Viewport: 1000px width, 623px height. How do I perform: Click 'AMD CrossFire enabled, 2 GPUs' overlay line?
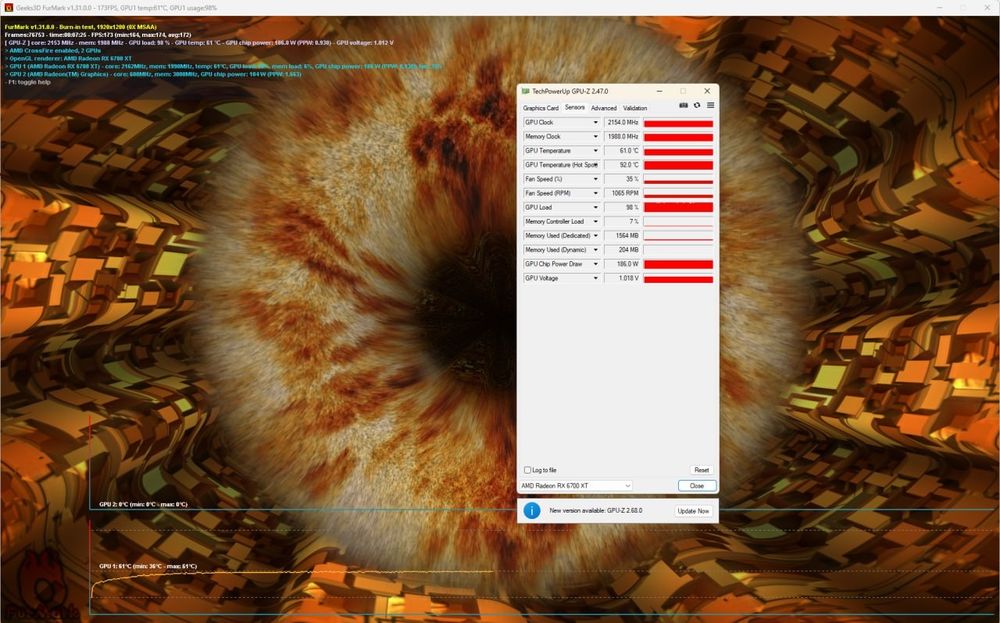point(53,50)
